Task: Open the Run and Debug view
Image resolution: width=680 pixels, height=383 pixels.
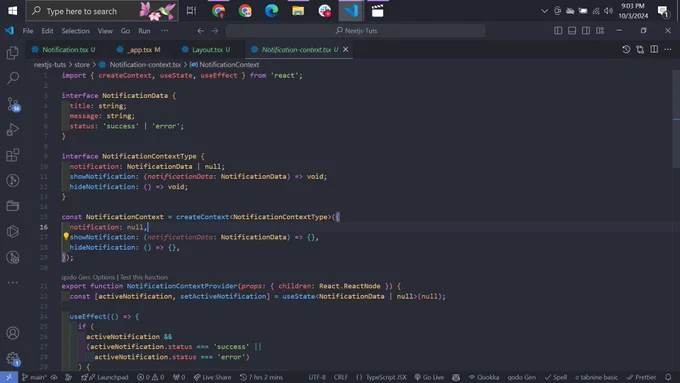Action: tap(13, 129)
